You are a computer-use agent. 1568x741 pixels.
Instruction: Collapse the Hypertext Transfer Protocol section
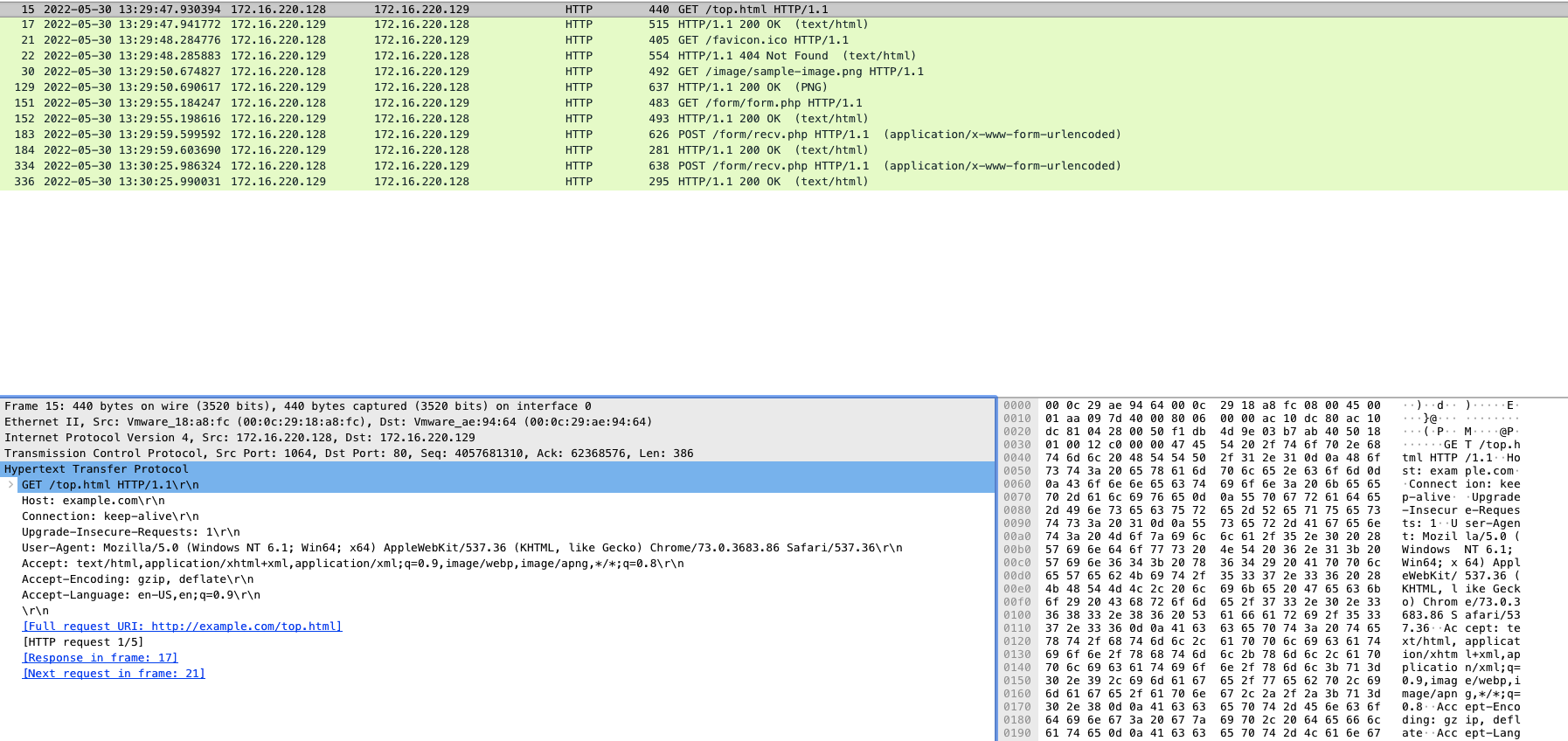pyautogui.click(x=96, y=469)
